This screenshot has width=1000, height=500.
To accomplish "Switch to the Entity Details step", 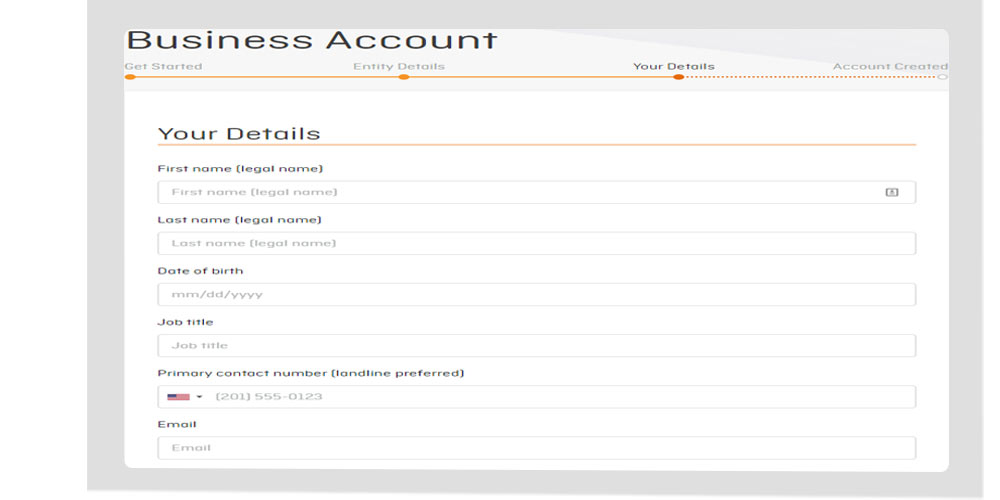I will 399,67.
